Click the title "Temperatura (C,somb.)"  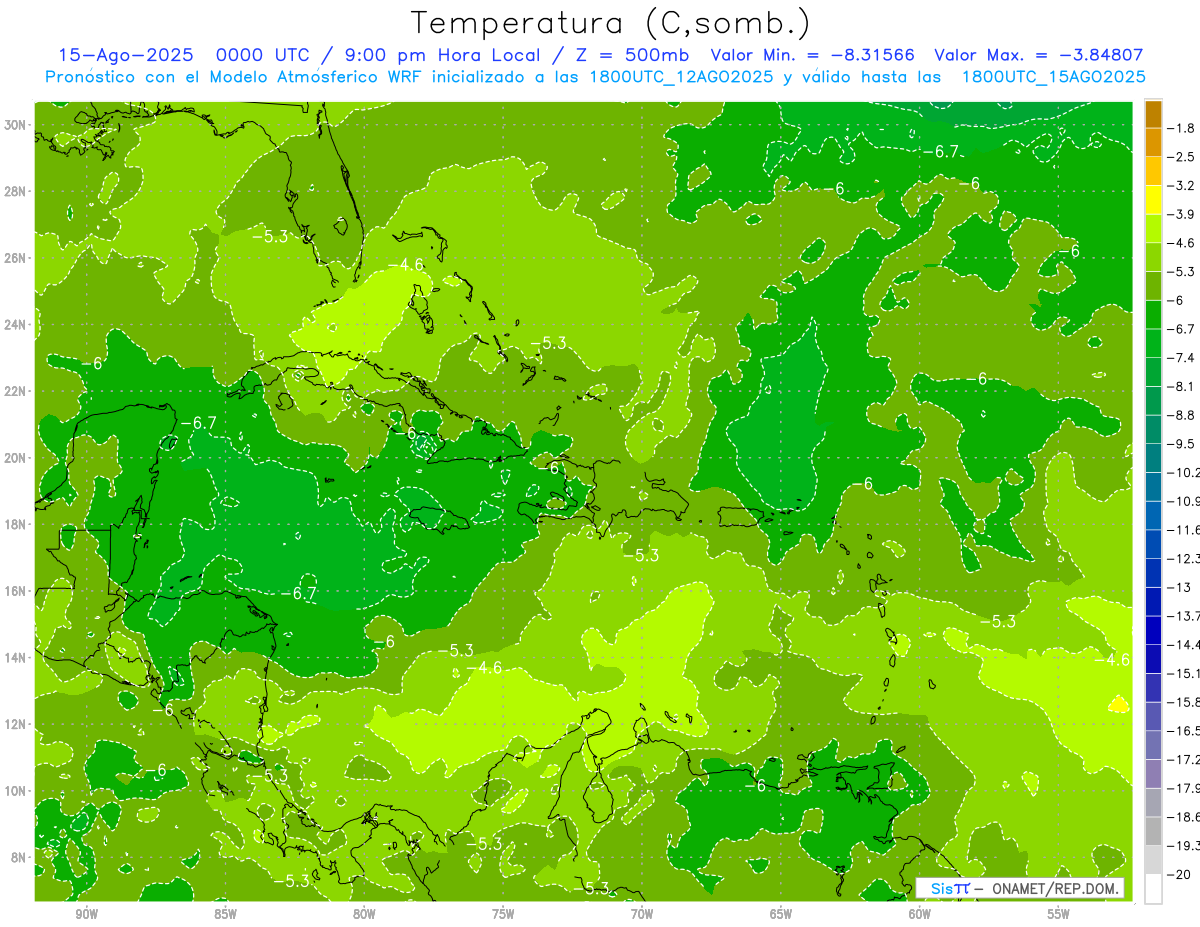coord(610,23)
